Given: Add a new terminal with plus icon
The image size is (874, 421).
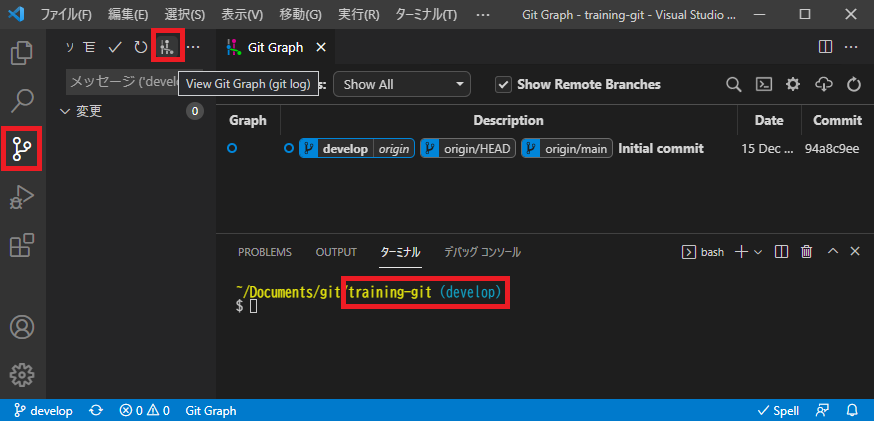Looking at the screenshot, I should (x=741, y=252).
